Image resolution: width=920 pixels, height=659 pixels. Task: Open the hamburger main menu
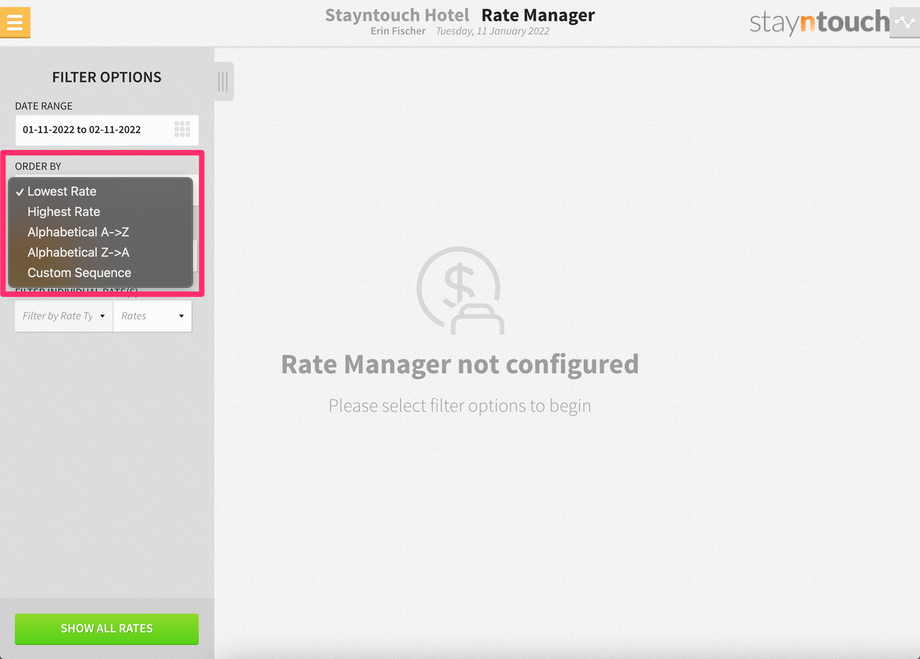pyautogui.click(x=15, y=22)
